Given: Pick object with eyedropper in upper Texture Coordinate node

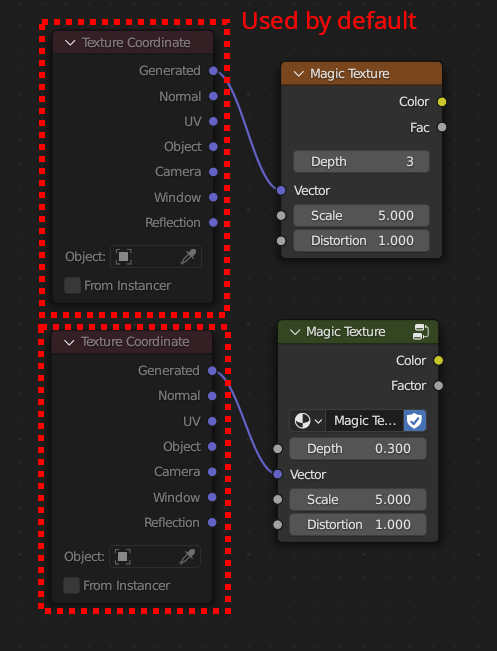Looking at the screenshot, I should 188,257.
